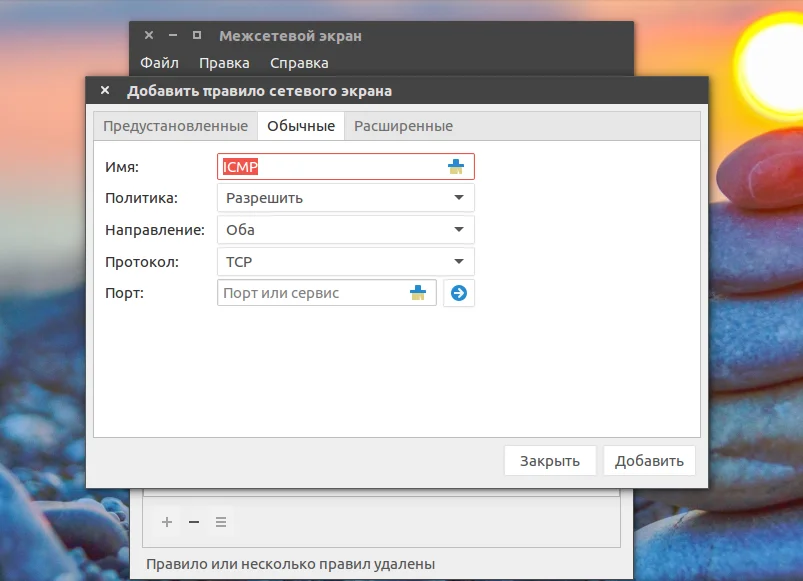Minimize the Межсетевой экран window

point(173,35)
